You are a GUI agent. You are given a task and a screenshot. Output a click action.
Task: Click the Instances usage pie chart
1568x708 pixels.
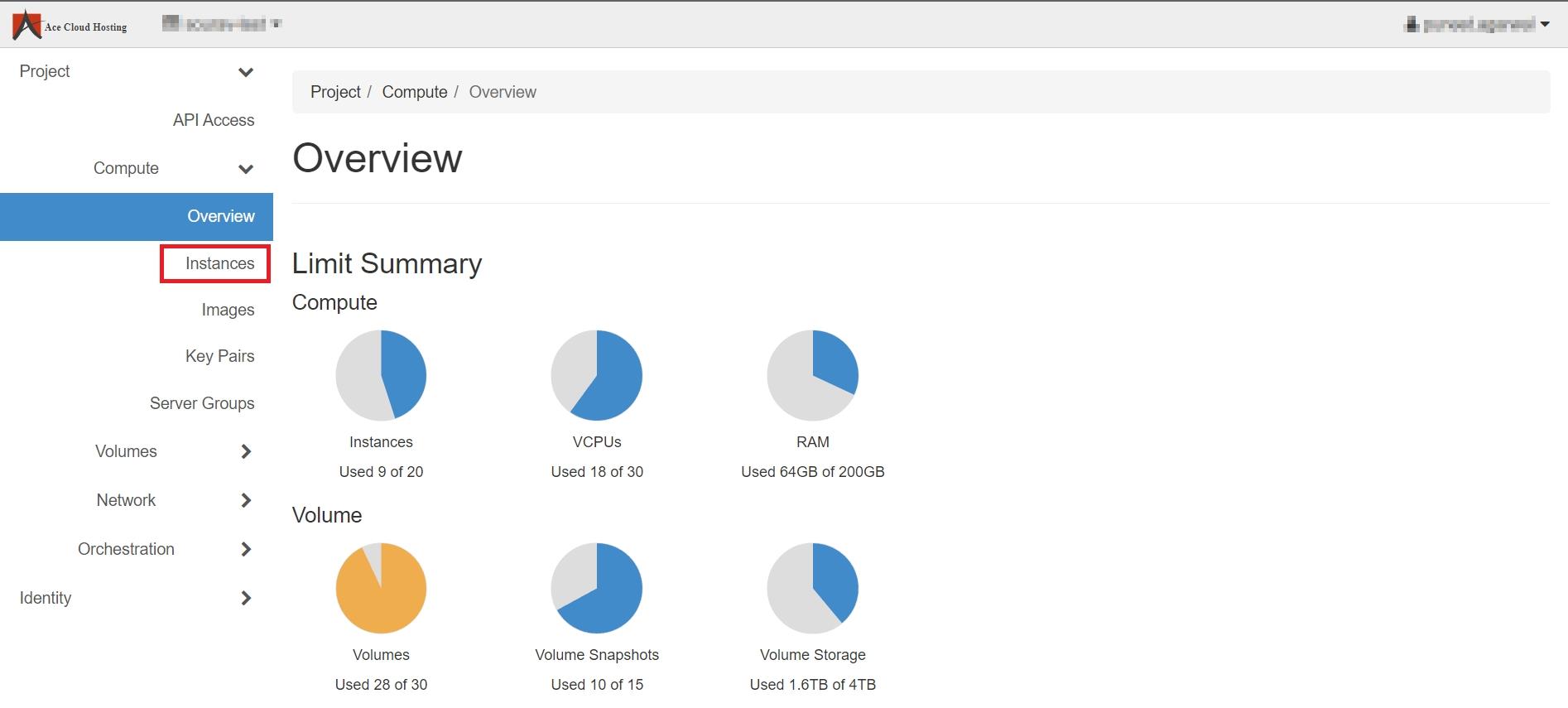[x=381, y=375]
